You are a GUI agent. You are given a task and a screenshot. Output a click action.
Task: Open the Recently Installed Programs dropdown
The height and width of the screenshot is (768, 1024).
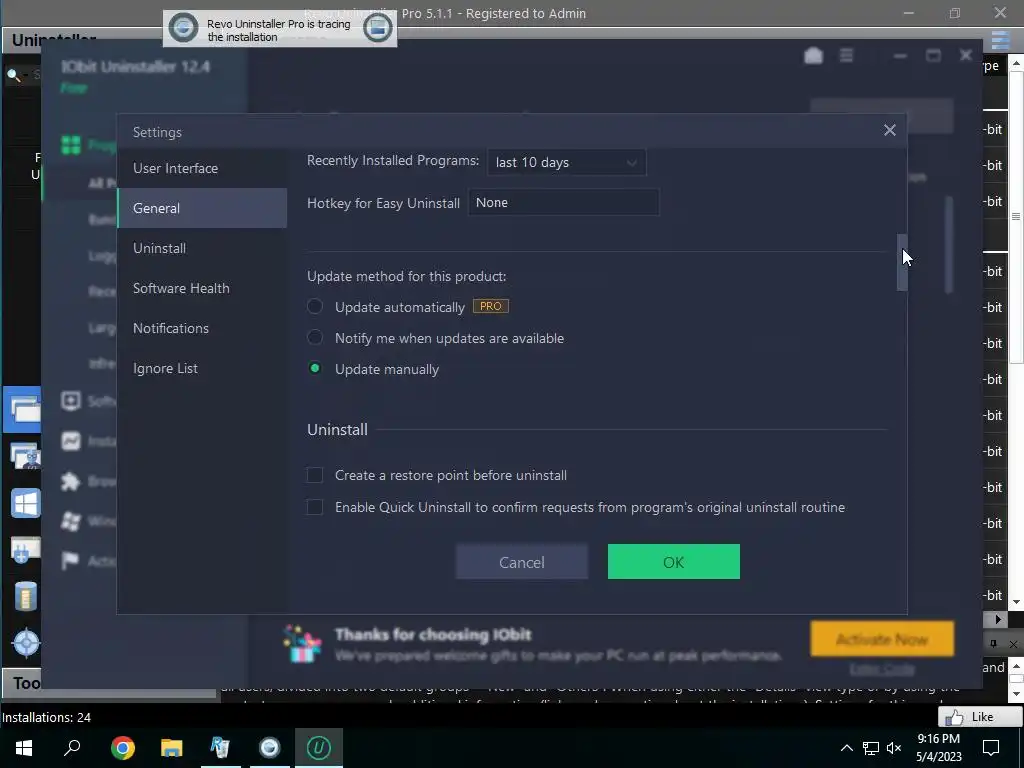pos(566,163)
